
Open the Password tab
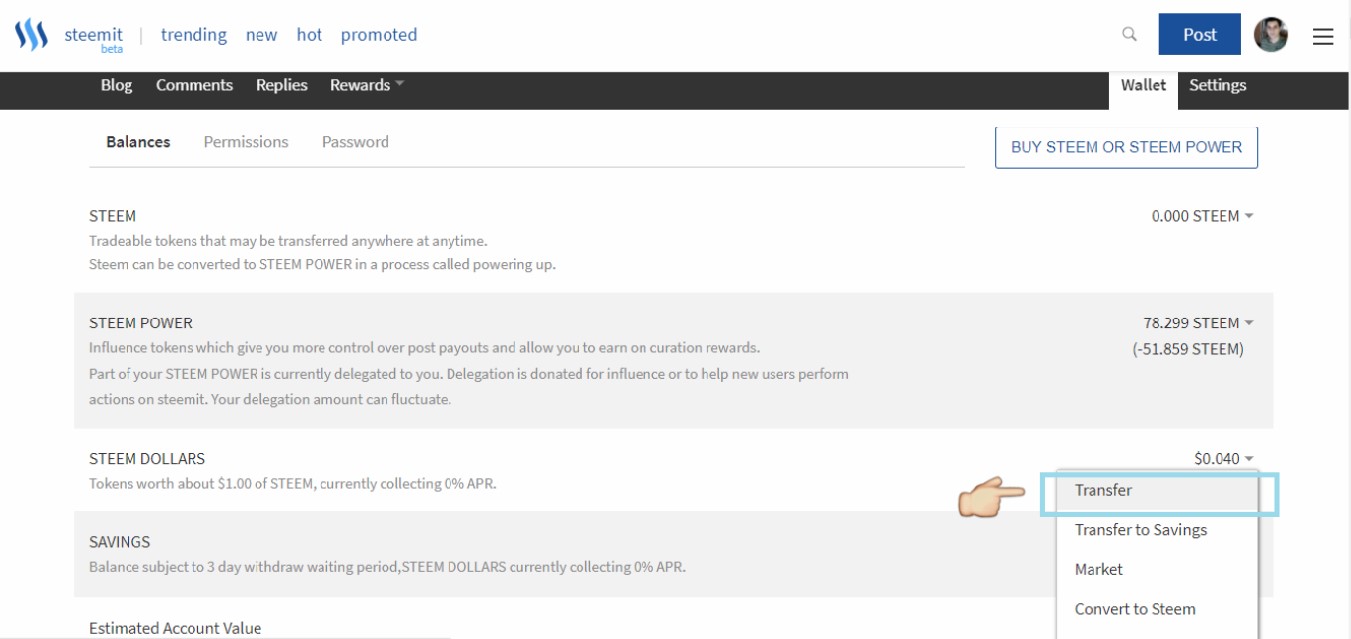(x=355, y=142)
